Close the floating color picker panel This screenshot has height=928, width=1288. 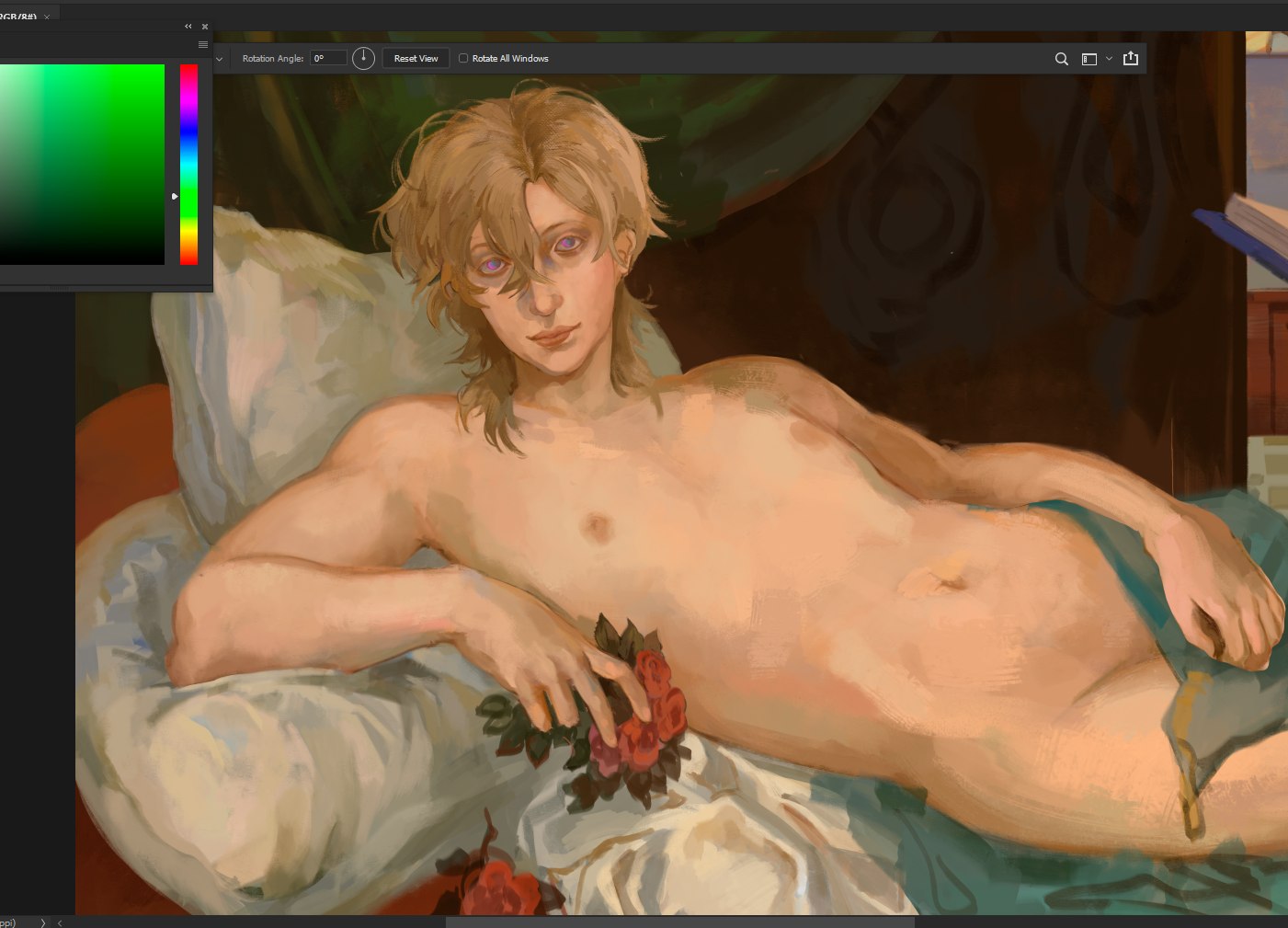(205, 27)
